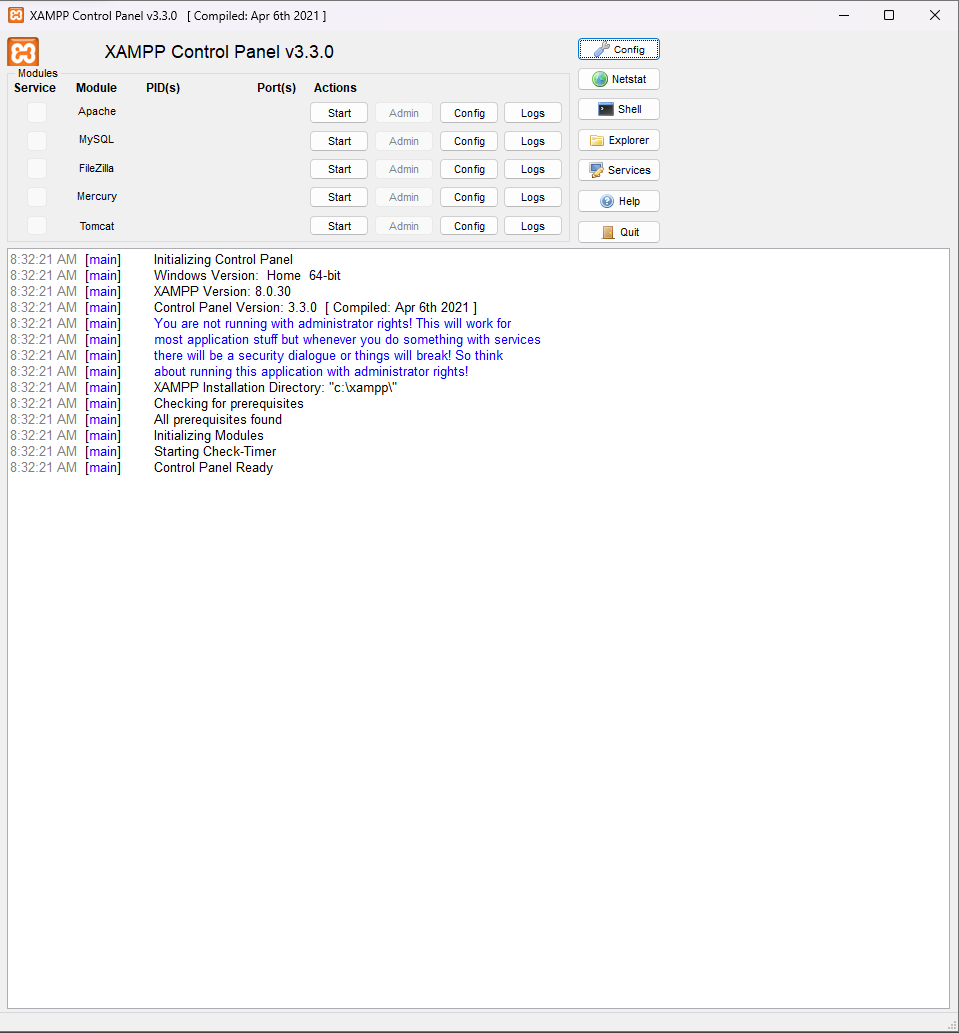Click the Tomcat Admin button
The image size is (959, 1033).
(x=404, y=226)
